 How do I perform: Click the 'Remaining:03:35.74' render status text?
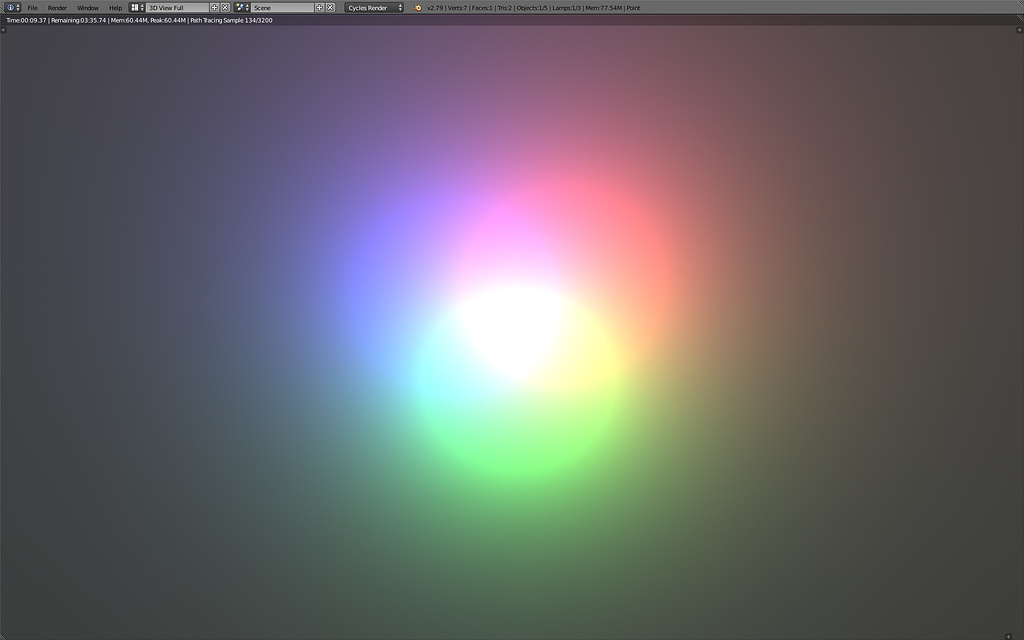tap(77, 20)
